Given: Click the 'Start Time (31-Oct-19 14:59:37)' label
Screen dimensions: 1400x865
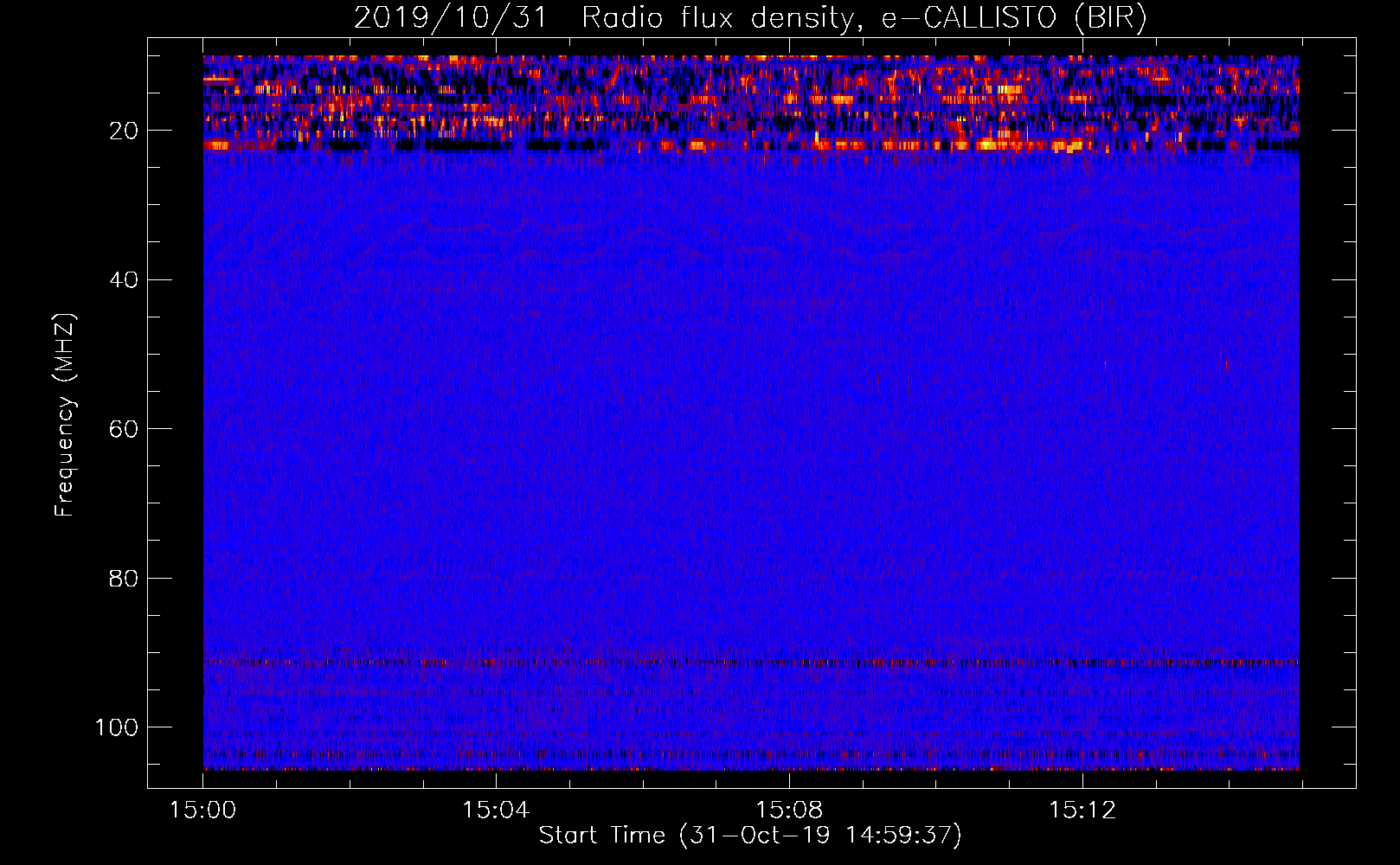Looking at the screenshot, I should point(750,836).
